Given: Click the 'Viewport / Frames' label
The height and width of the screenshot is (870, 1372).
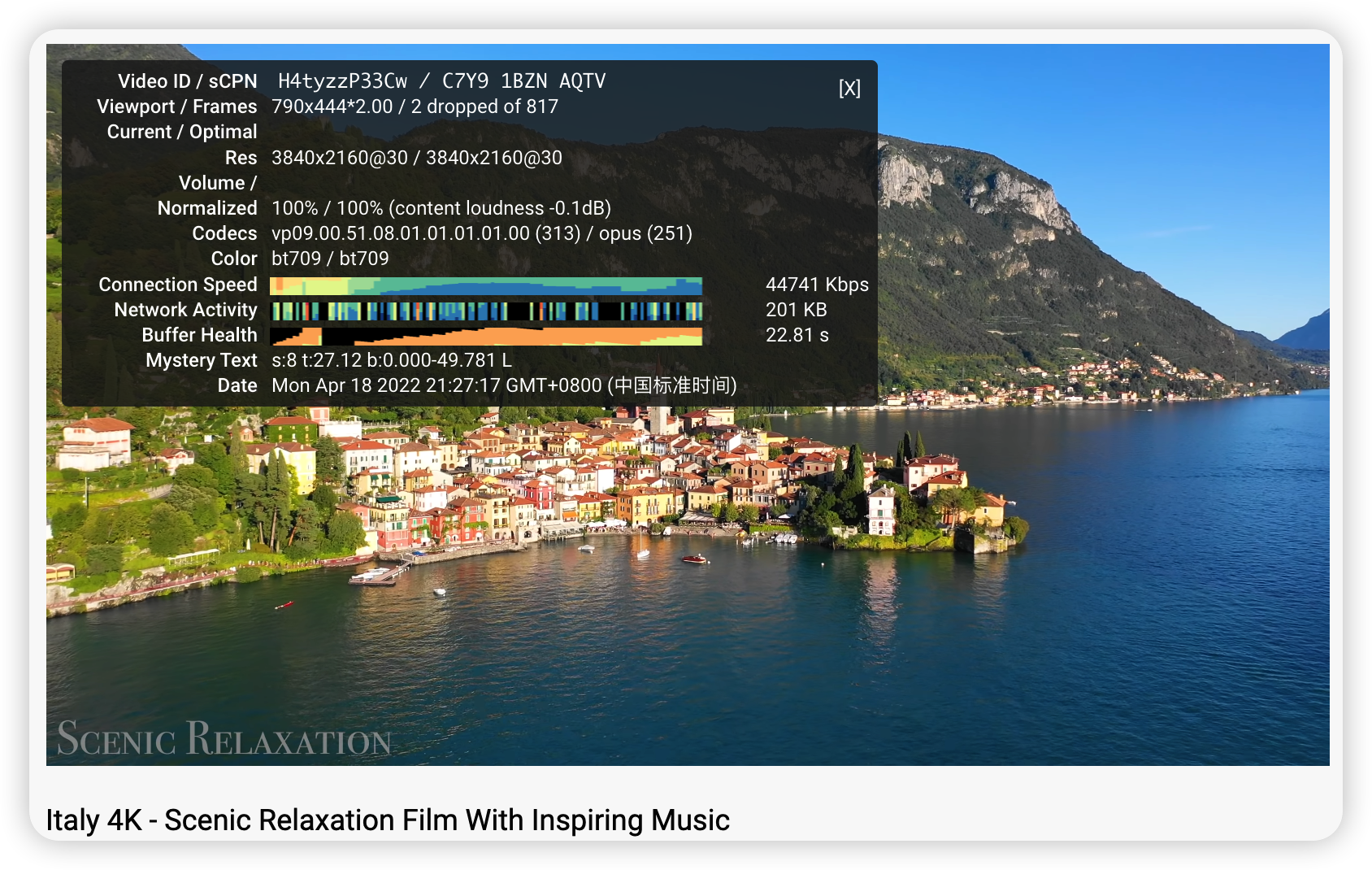Looking at the screenshot, I should pos(176,107).
